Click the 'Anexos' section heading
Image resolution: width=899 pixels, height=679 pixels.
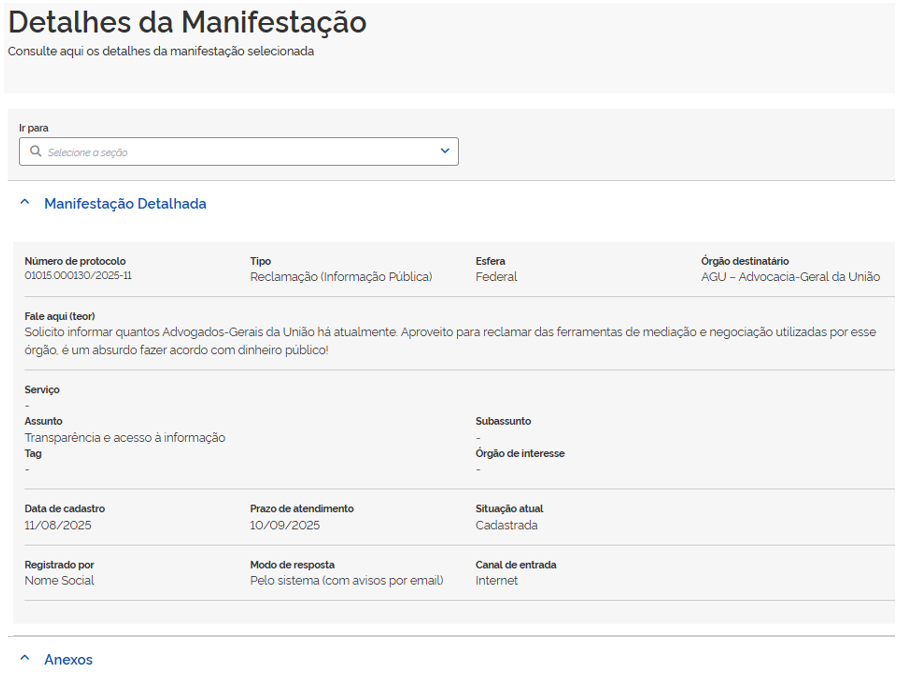click(x=68, y=660)
